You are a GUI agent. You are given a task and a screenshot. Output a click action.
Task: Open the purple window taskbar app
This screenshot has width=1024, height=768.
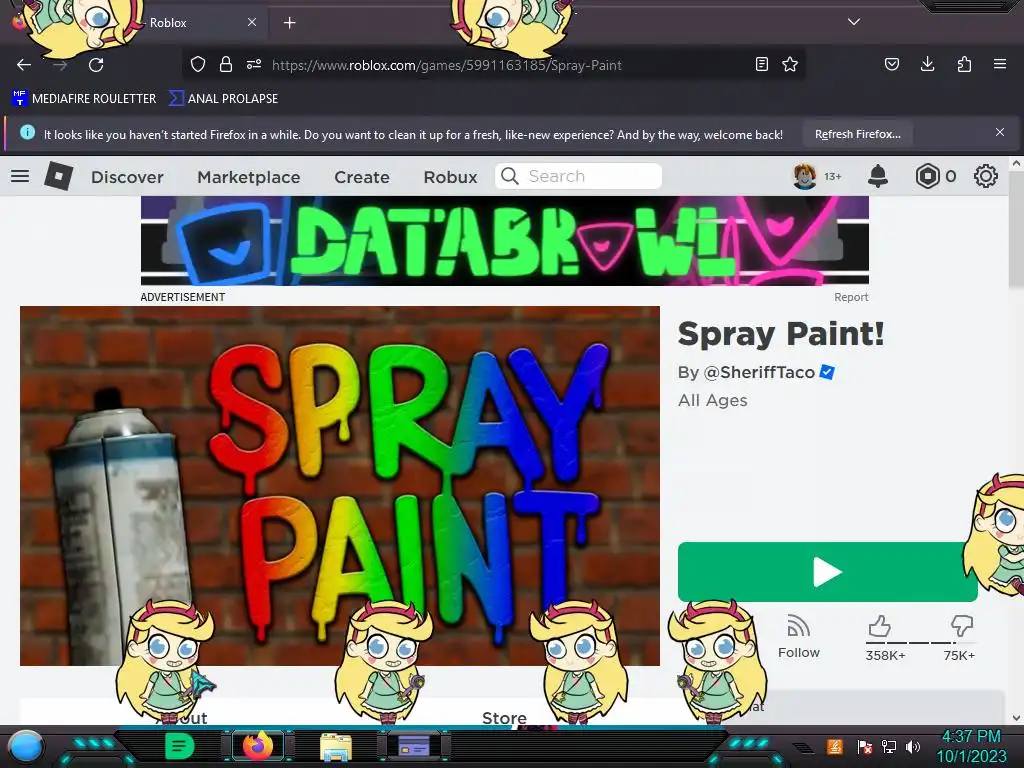point(414,746)
